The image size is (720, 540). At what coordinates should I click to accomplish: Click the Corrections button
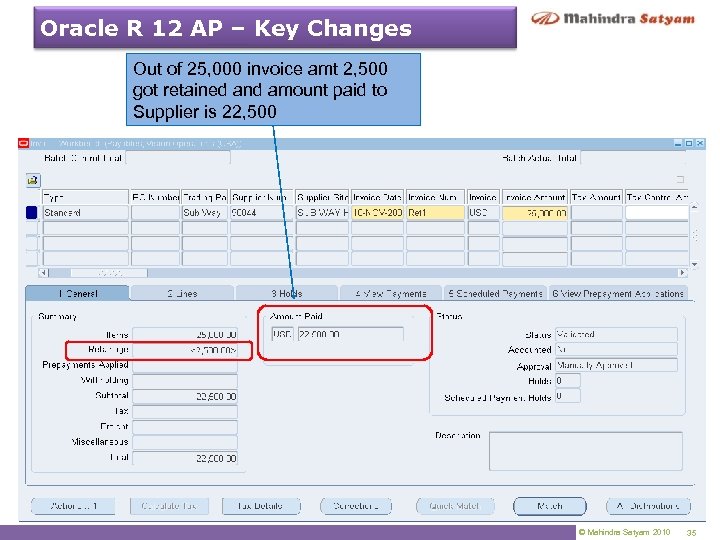(356, 506)
